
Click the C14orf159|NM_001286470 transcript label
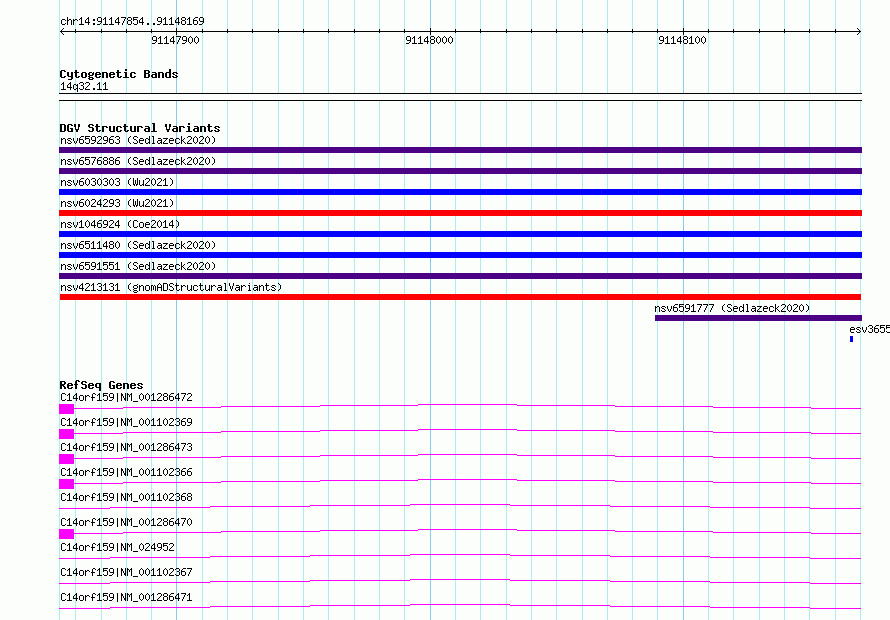[126, 522]
